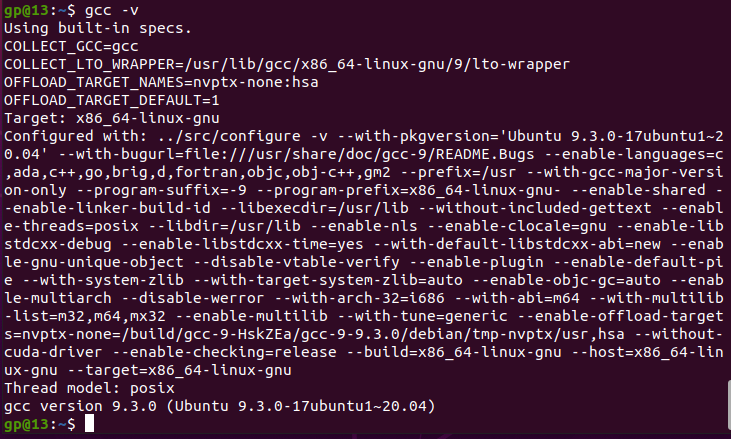Click the 'Thread model: posix' line

[90, 389]
